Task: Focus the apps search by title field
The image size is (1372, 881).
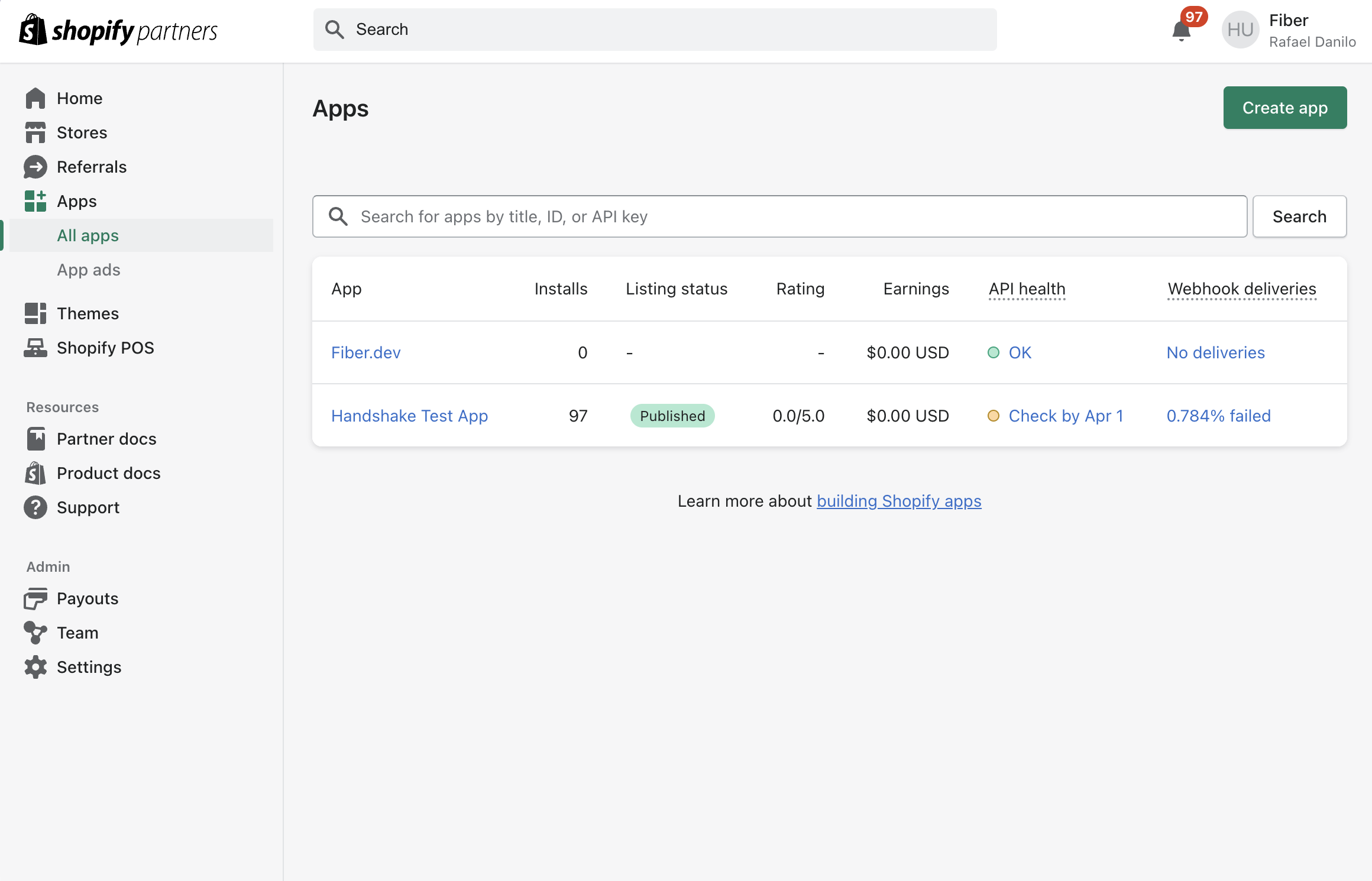Action: 779,216
